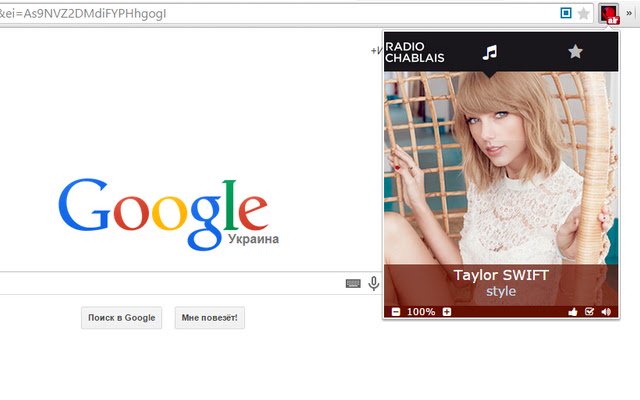Click the blue square icon in address bar
The image size is (640, 400).
pos(566,13)
